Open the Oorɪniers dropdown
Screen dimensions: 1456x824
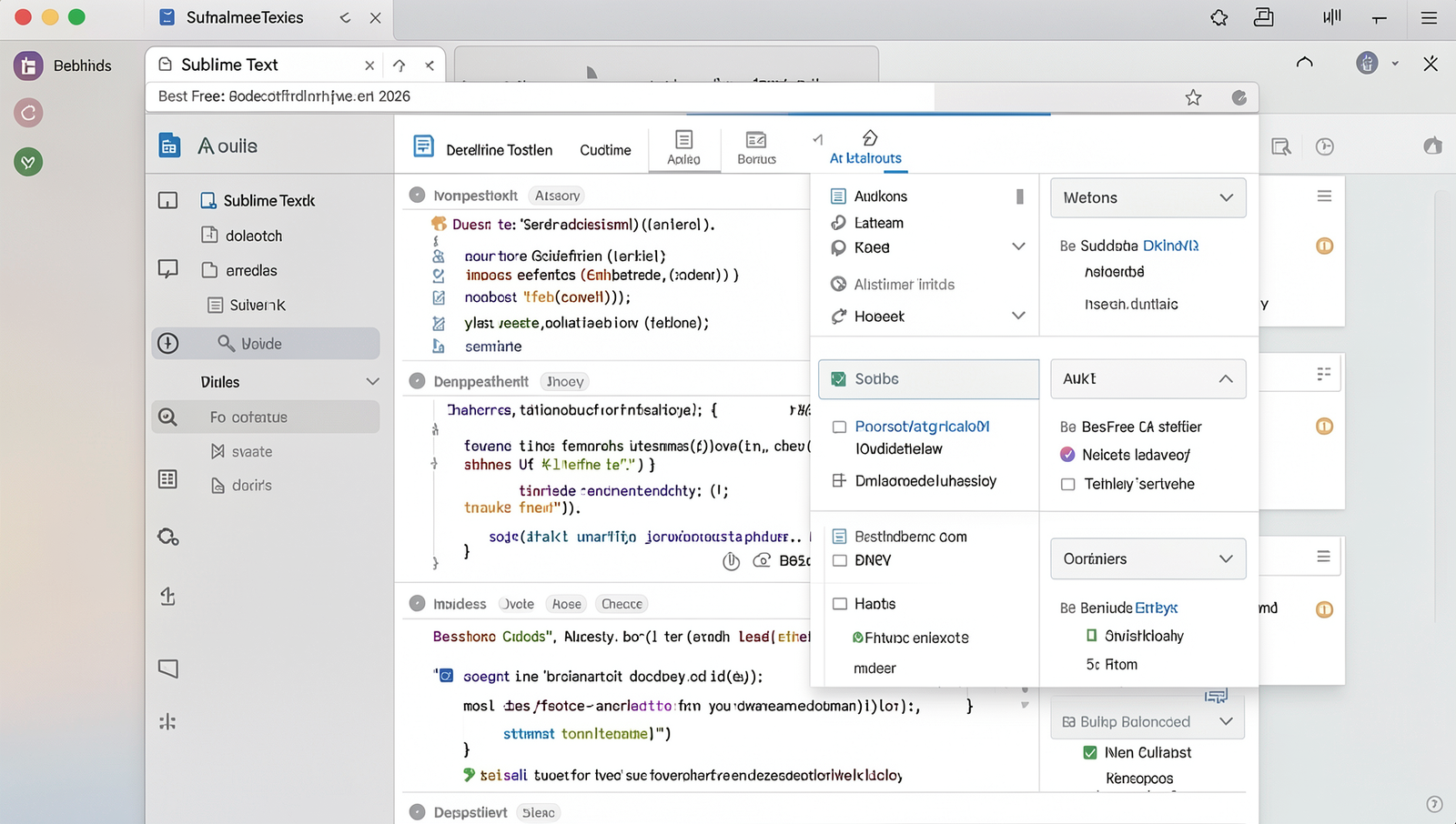(x=1148, y=558)
